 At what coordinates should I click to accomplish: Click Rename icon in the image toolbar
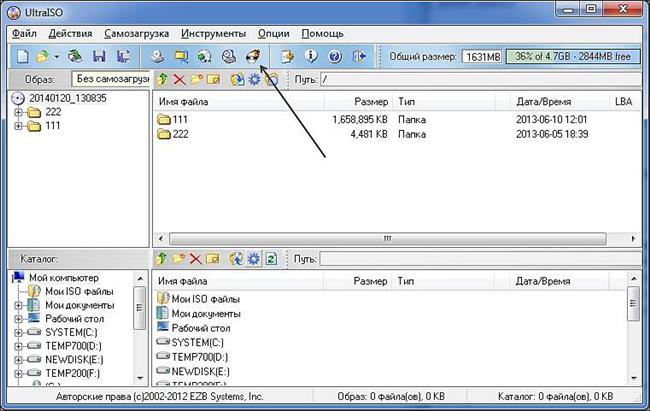(x=213, y=79)
